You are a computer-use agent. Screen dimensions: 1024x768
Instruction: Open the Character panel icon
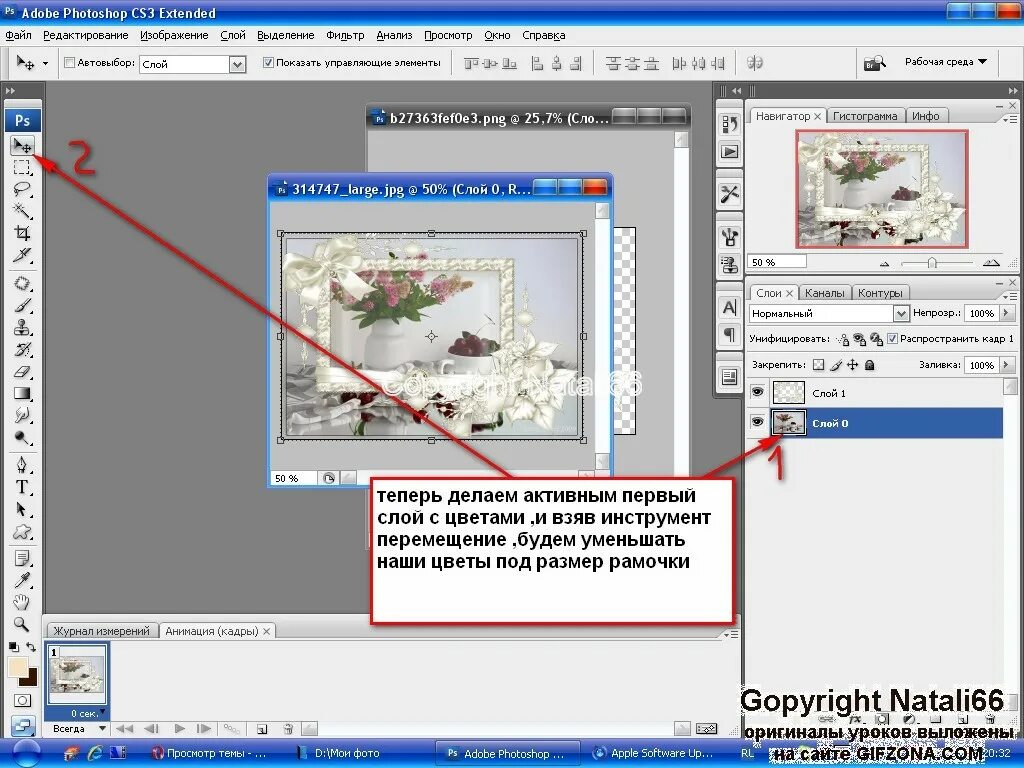coord(729,308)
